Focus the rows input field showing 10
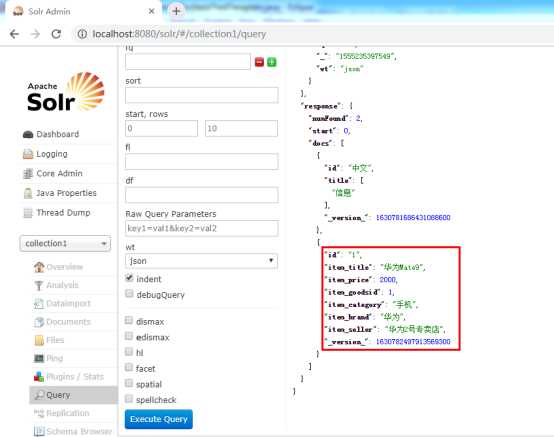 (x=241, y=128)
